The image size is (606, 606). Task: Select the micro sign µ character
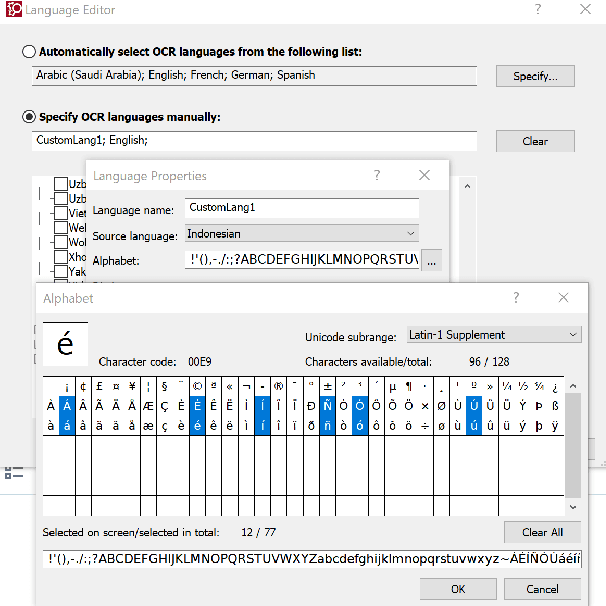pos(392,386)
